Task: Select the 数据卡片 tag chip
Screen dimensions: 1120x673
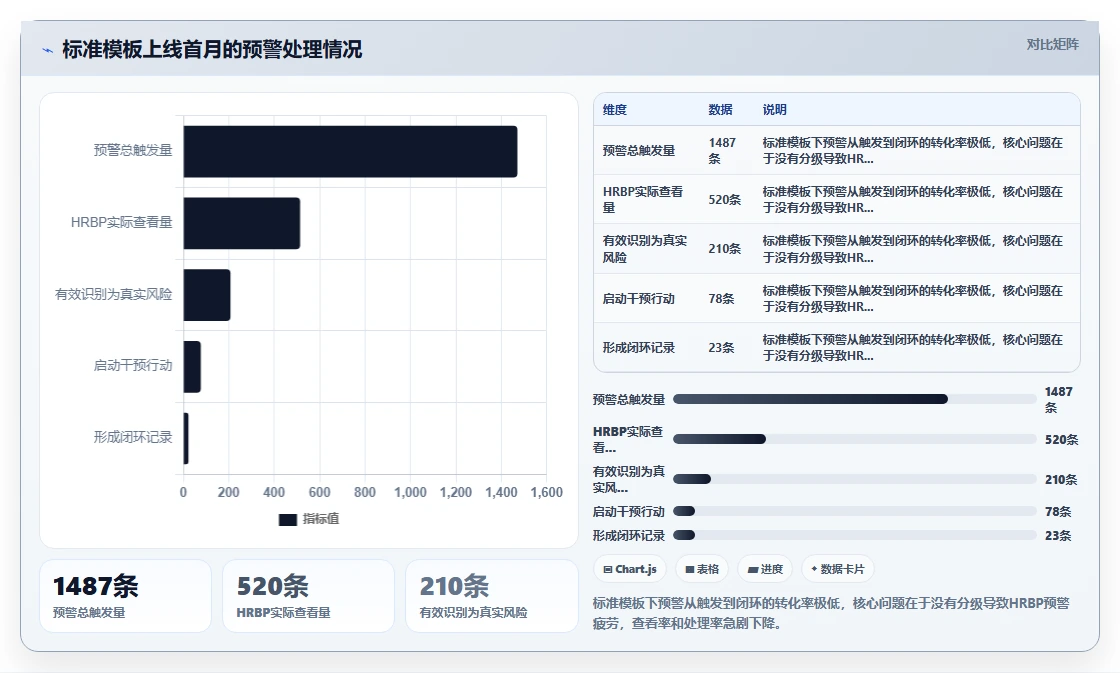Action: pyautogui.click(x=838, y=569)
